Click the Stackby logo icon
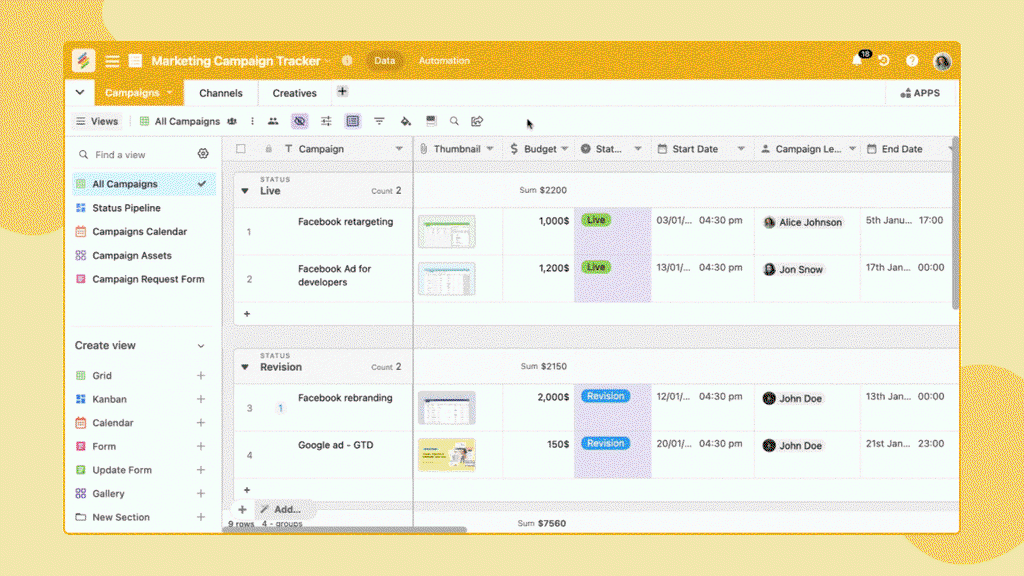This screenshot has width=1024, height=576. pyautogui.click(x=83, y=61)
